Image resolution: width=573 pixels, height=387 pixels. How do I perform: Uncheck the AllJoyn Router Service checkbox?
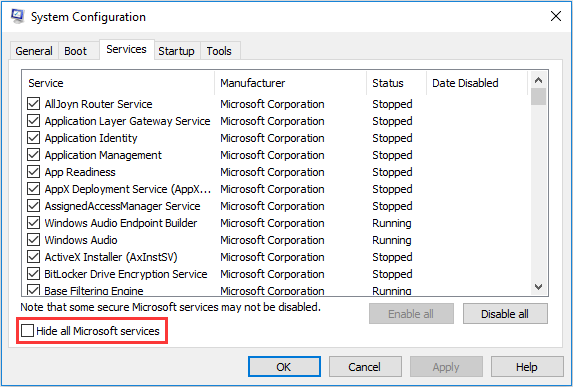tap(34, 104)
